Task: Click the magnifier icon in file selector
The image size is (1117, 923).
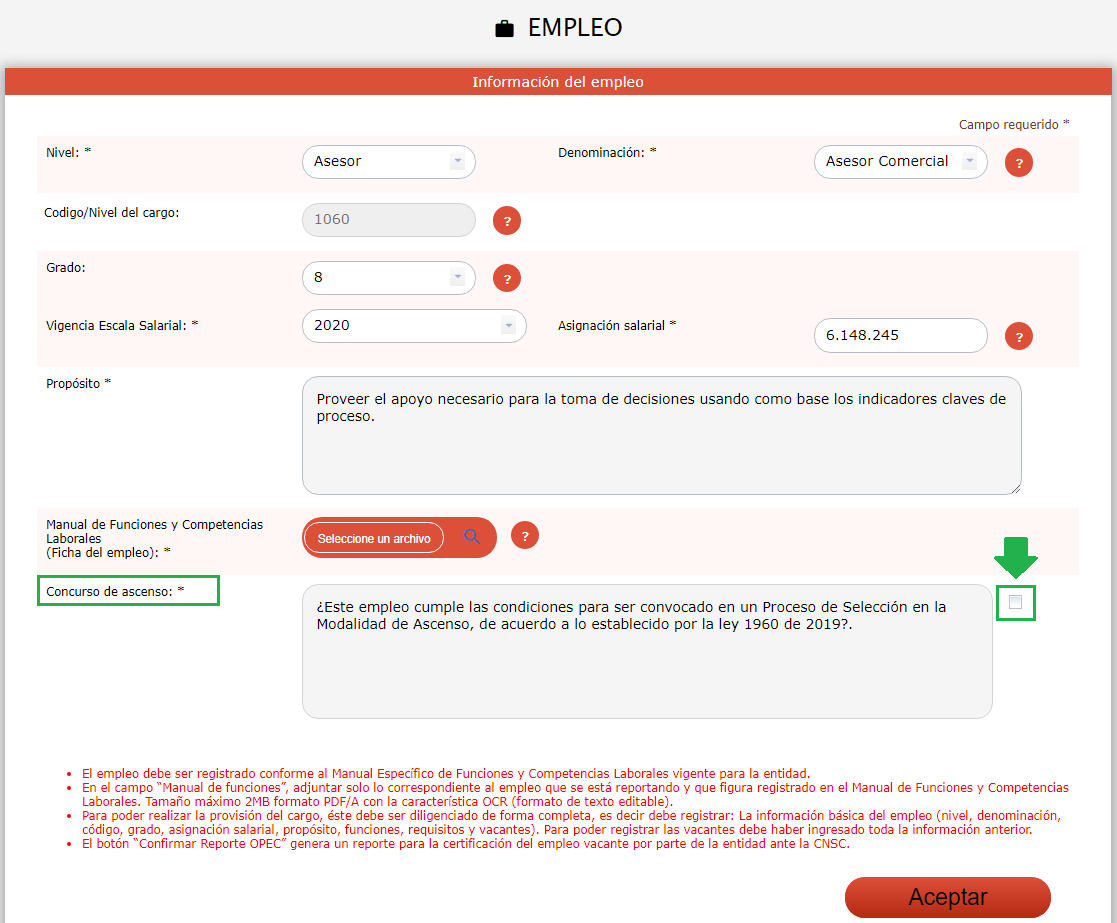Action: (472, 538)
